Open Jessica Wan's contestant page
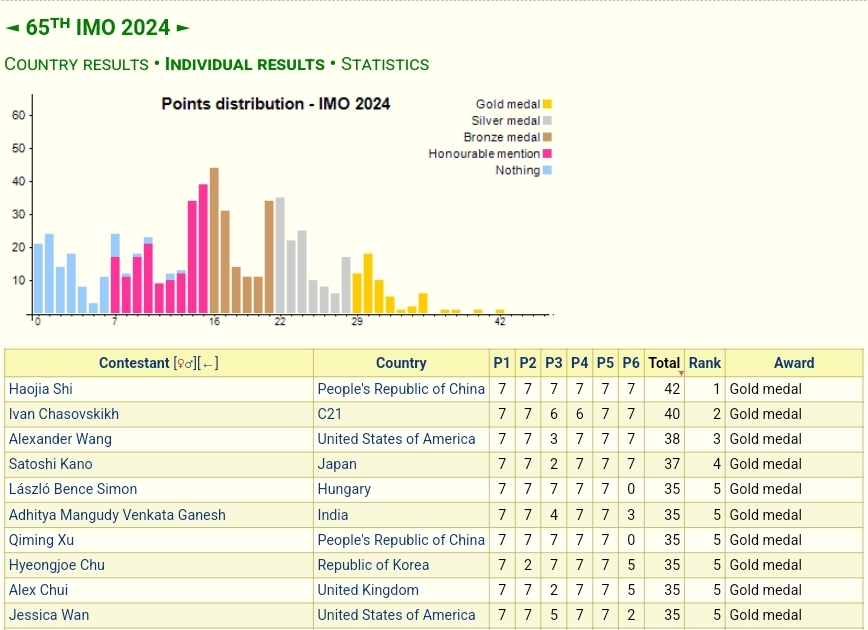Image resolution: width=868 pixels, height=630 pixels. [49, 615]
